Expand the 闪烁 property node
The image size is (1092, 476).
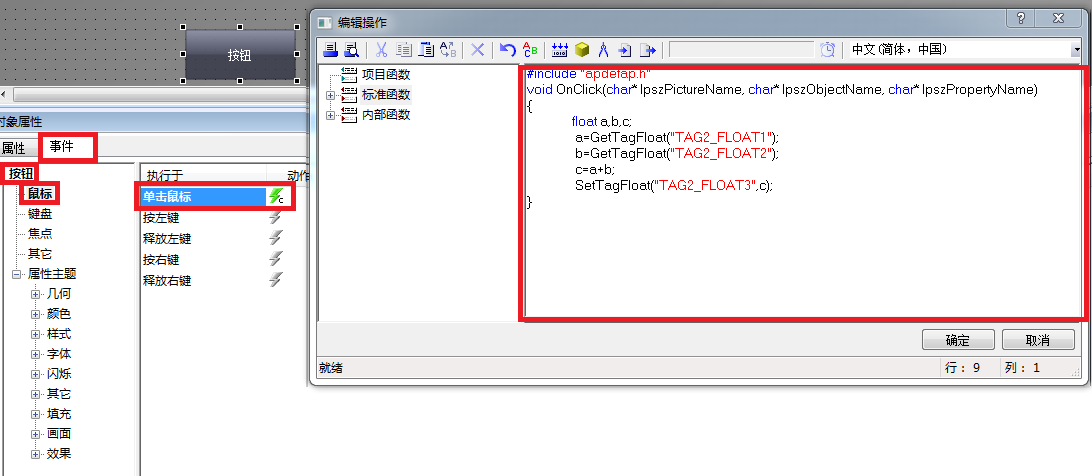pos(36,374)
